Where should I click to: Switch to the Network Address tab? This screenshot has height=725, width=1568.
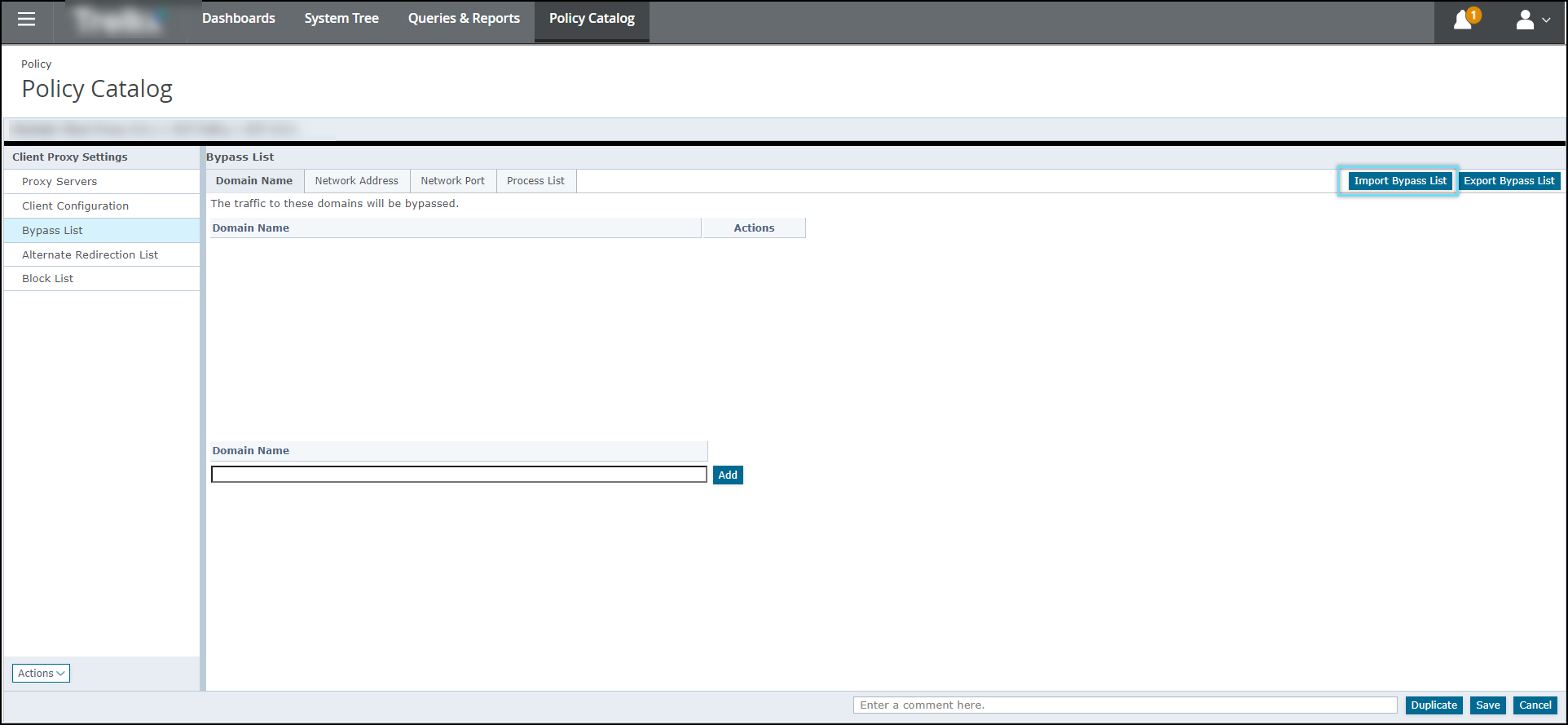point(356,181)
